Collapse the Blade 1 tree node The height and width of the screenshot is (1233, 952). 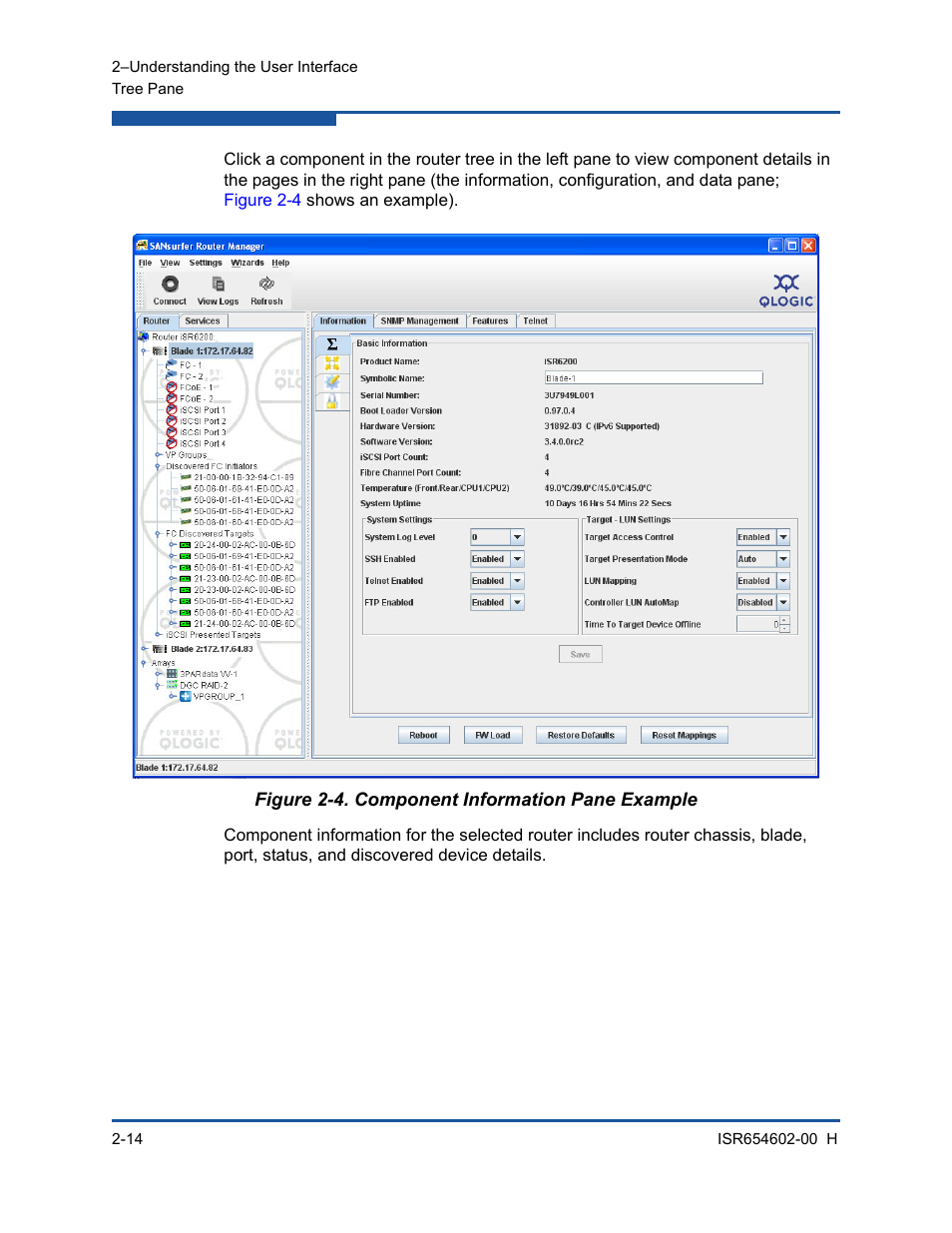tap(144, 351)
